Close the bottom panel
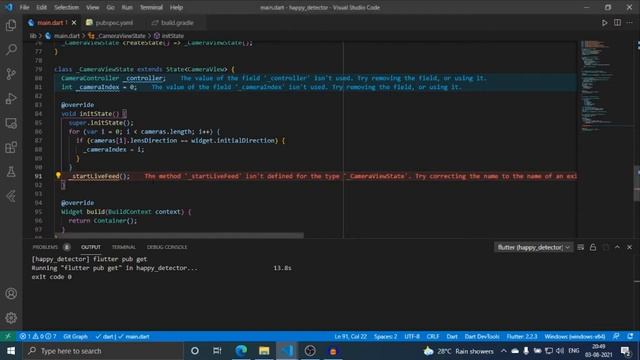The height and width of the screenshot is (360, 640). [629, 247]
